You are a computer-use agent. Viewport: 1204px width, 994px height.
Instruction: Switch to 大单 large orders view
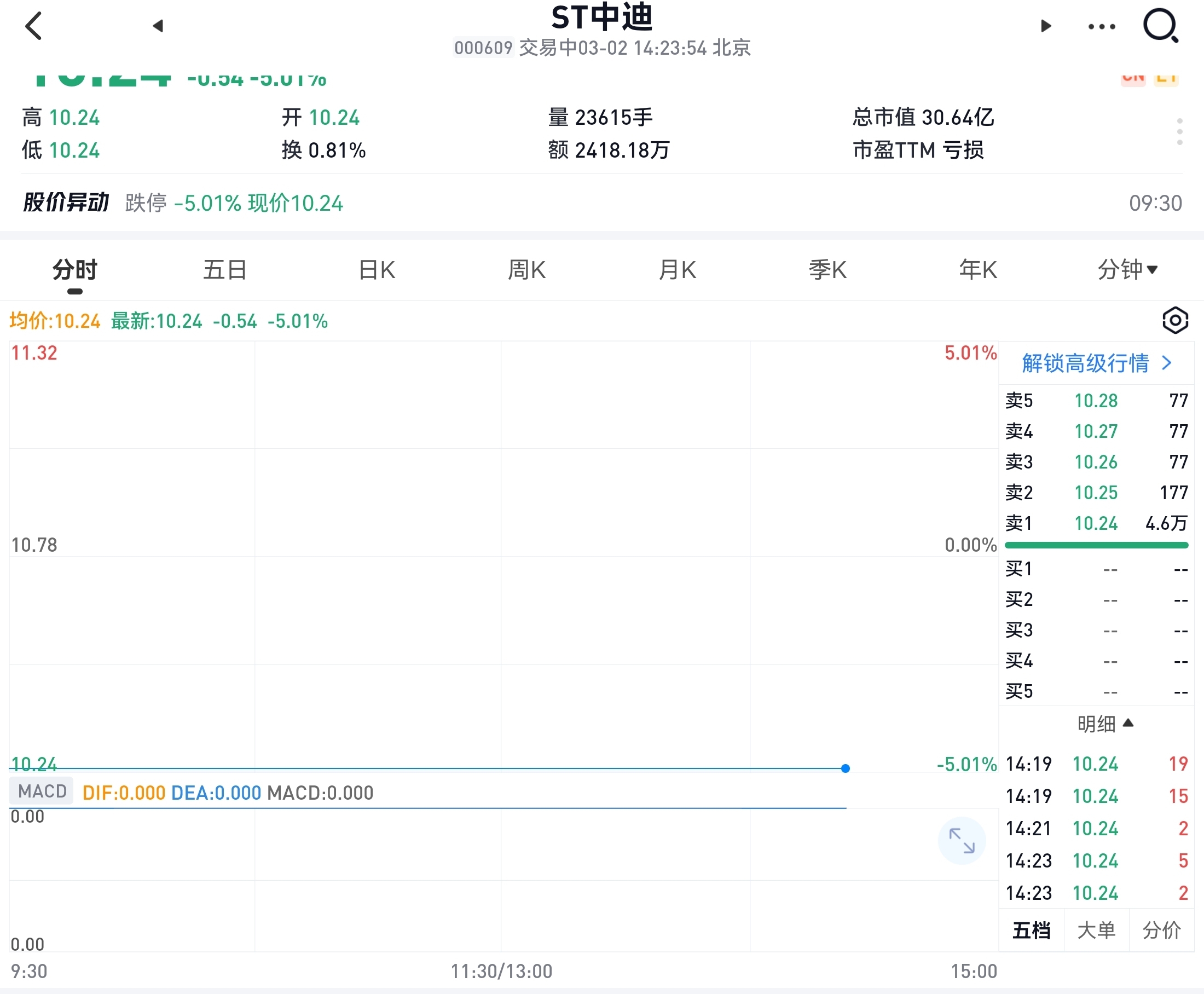pyautogui.click(x=1096, y=931)
